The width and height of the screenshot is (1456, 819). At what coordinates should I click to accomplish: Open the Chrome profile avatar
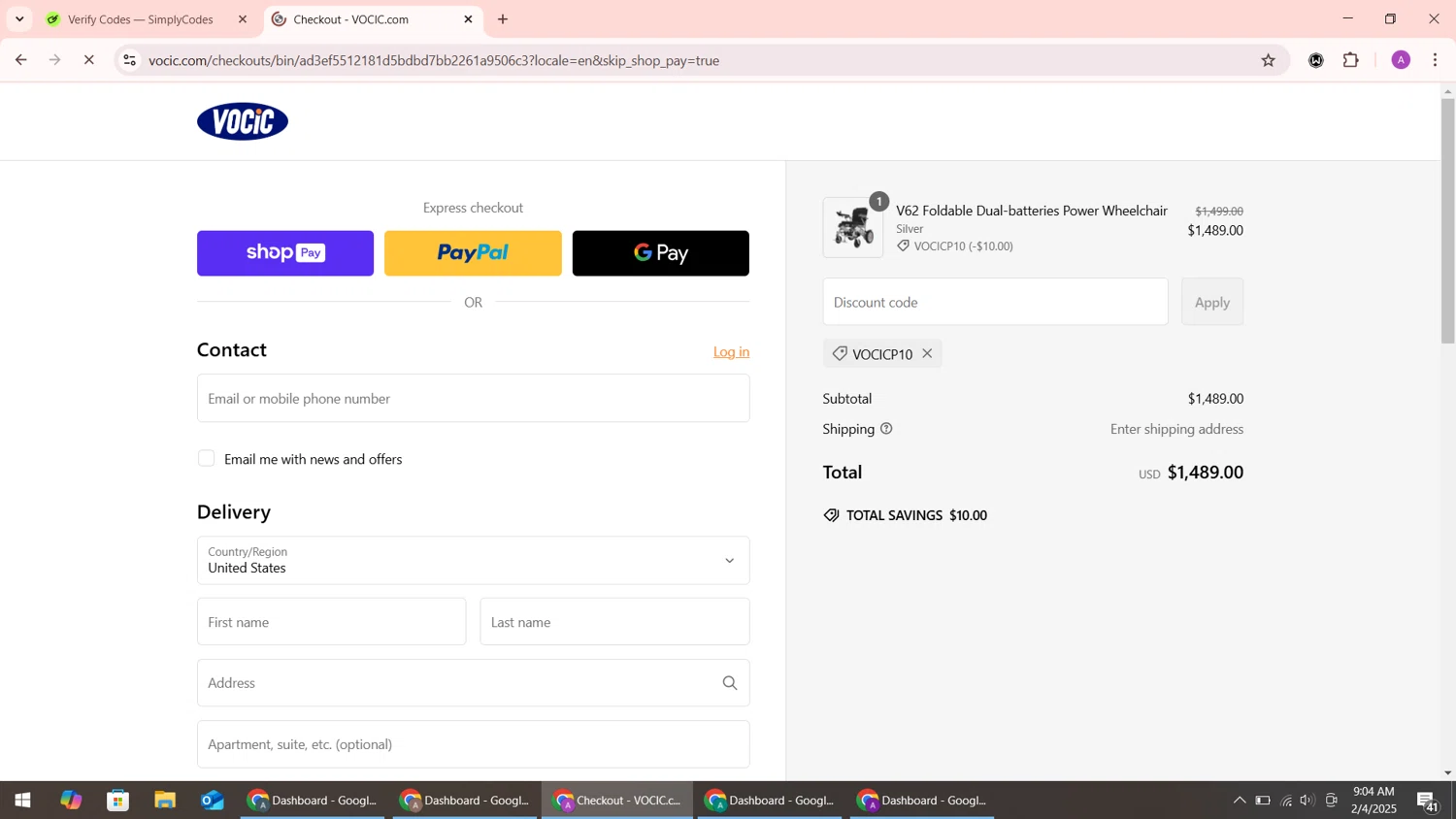click(1401, 60)
